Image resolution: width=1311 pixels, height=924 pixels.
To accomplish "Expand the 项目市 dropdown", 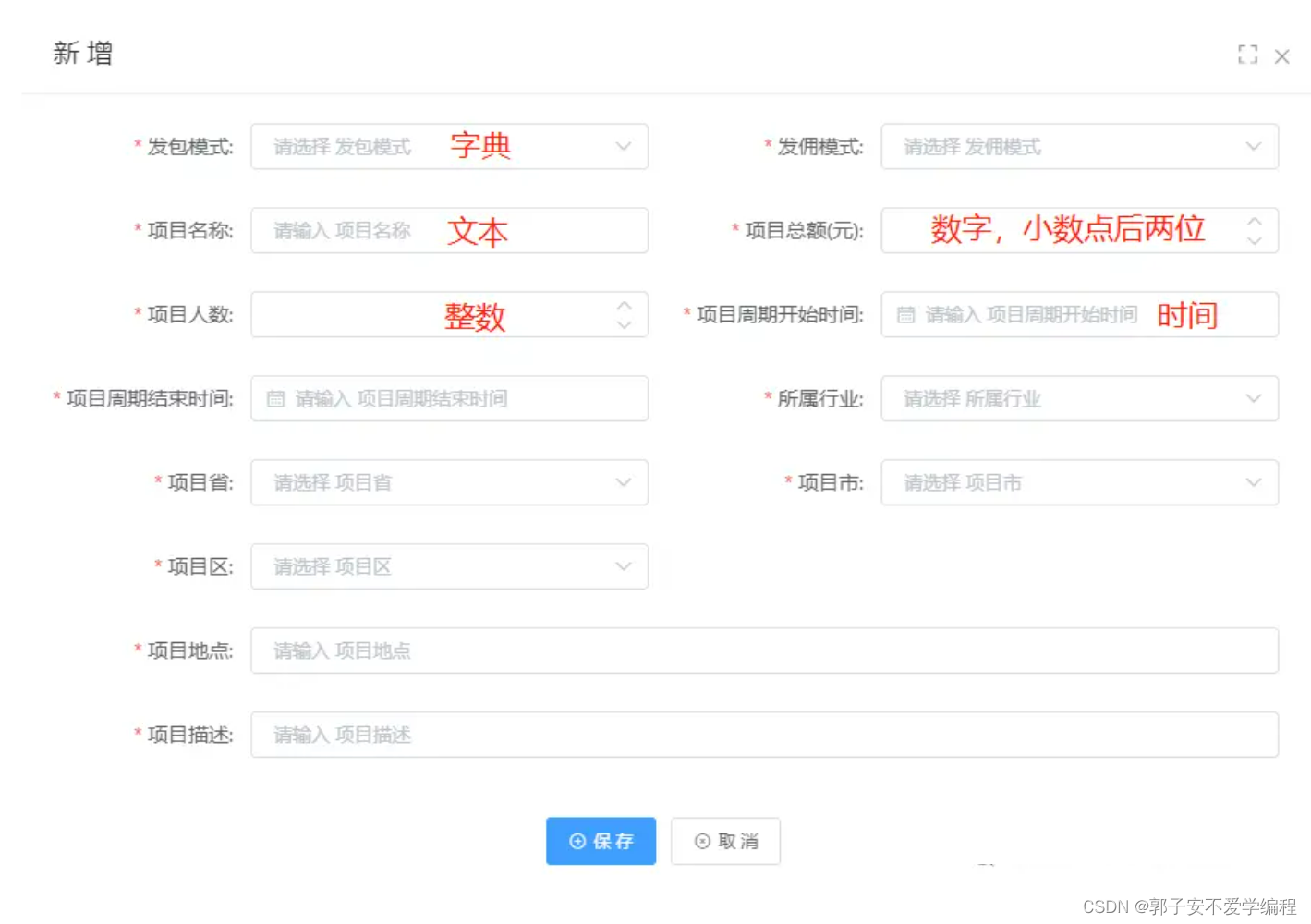I will (1079, 483).
